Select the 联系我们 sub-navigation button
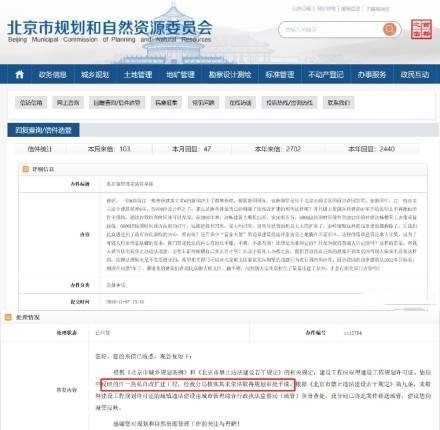The image size is (440, 430). pyautogui.click(x=338, y=102)
